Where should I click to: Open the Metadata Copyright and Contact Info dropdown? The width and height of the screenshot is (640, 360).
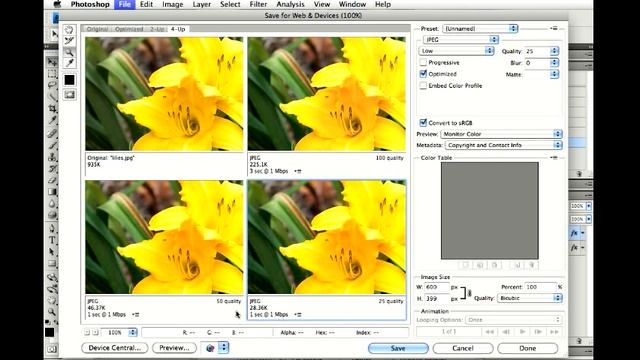click(x=503, y=145)
